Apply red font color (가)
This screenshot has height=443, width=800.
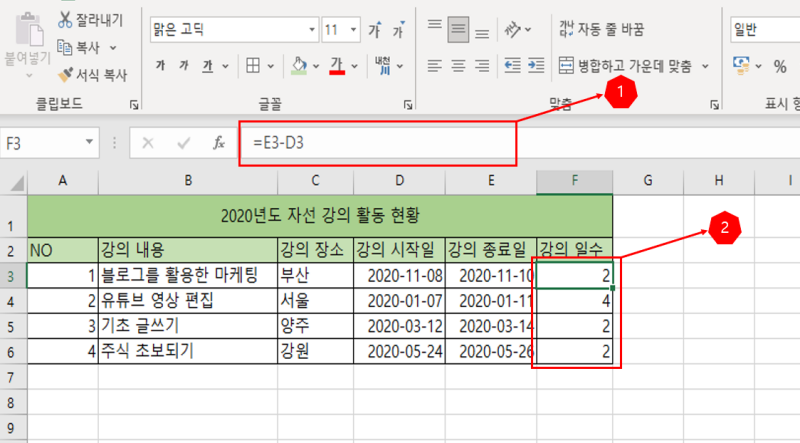pyautogui.click(x=337, y=66)
